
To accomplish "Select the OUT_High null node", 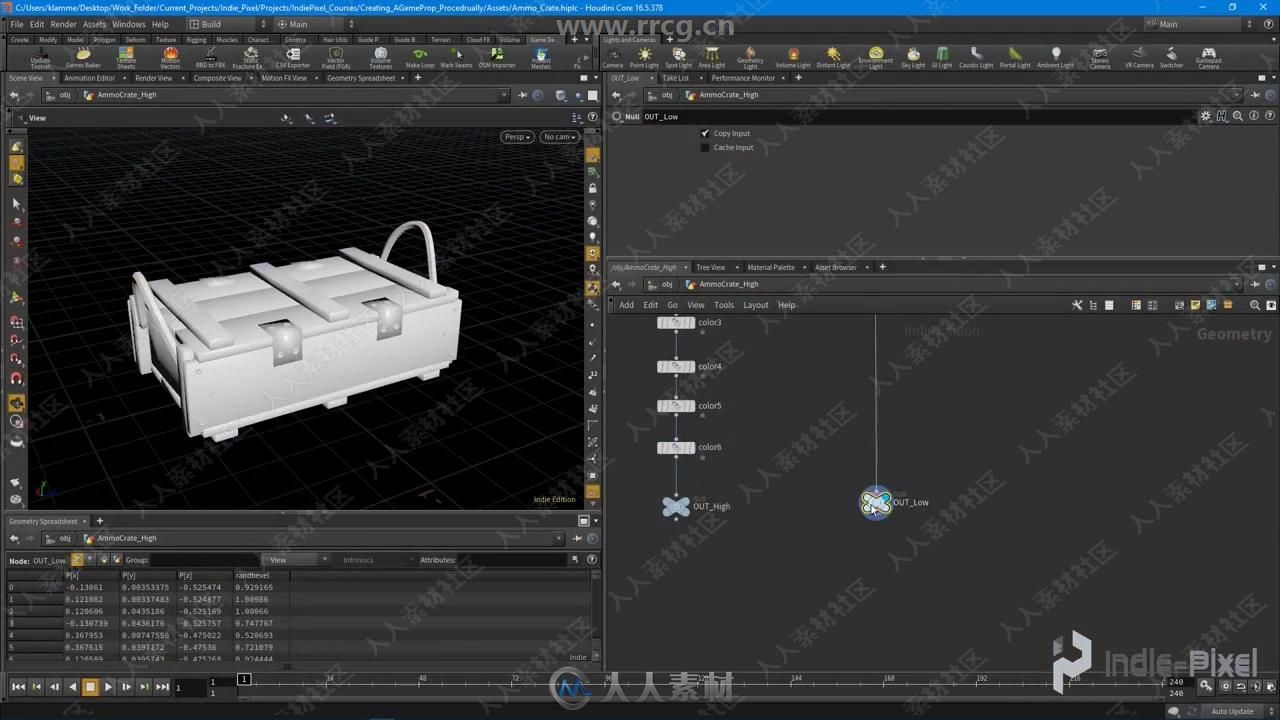I will 676,506.
